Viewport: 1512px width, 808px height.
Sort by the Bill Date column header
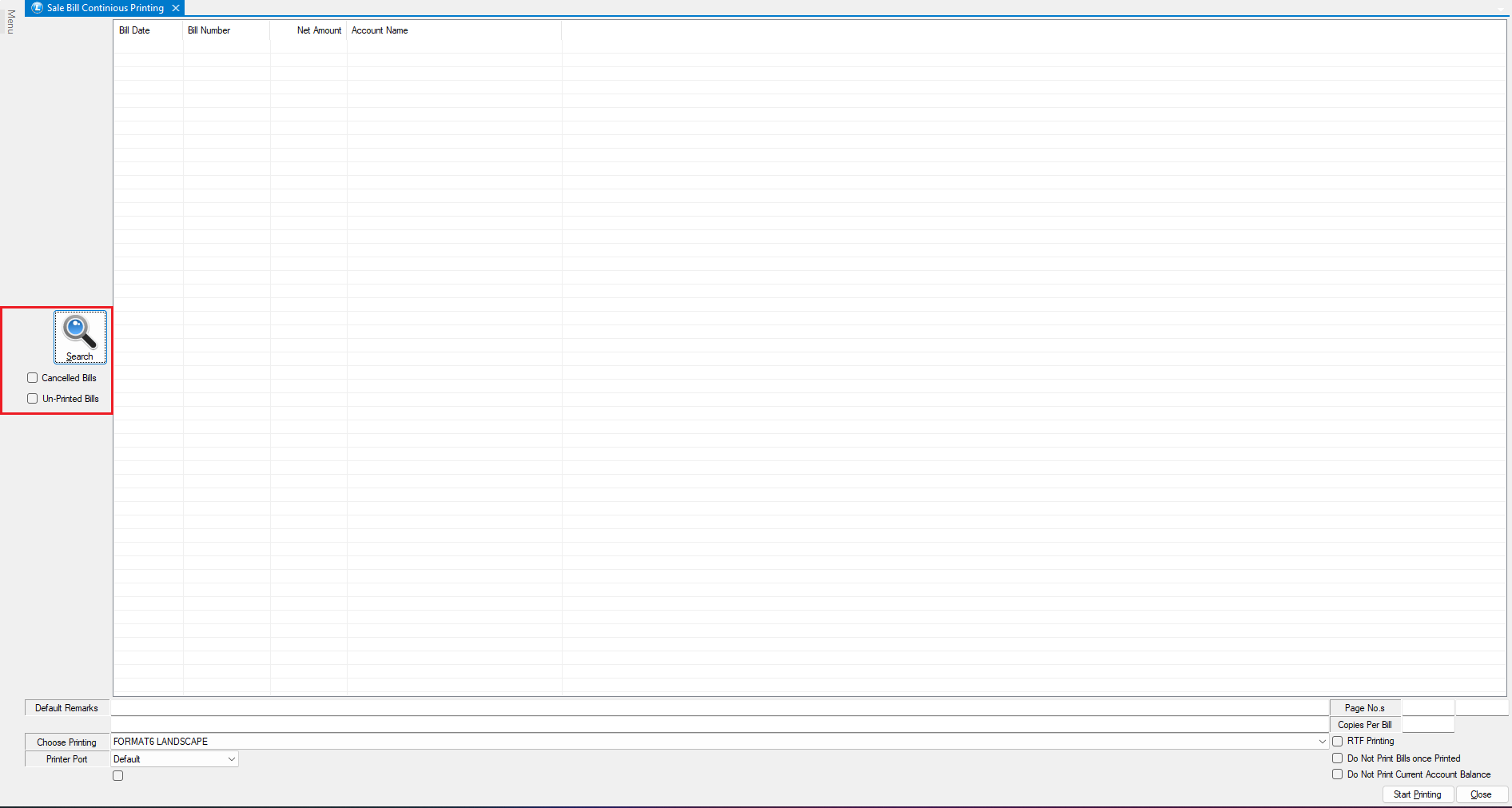click(134, 30)
